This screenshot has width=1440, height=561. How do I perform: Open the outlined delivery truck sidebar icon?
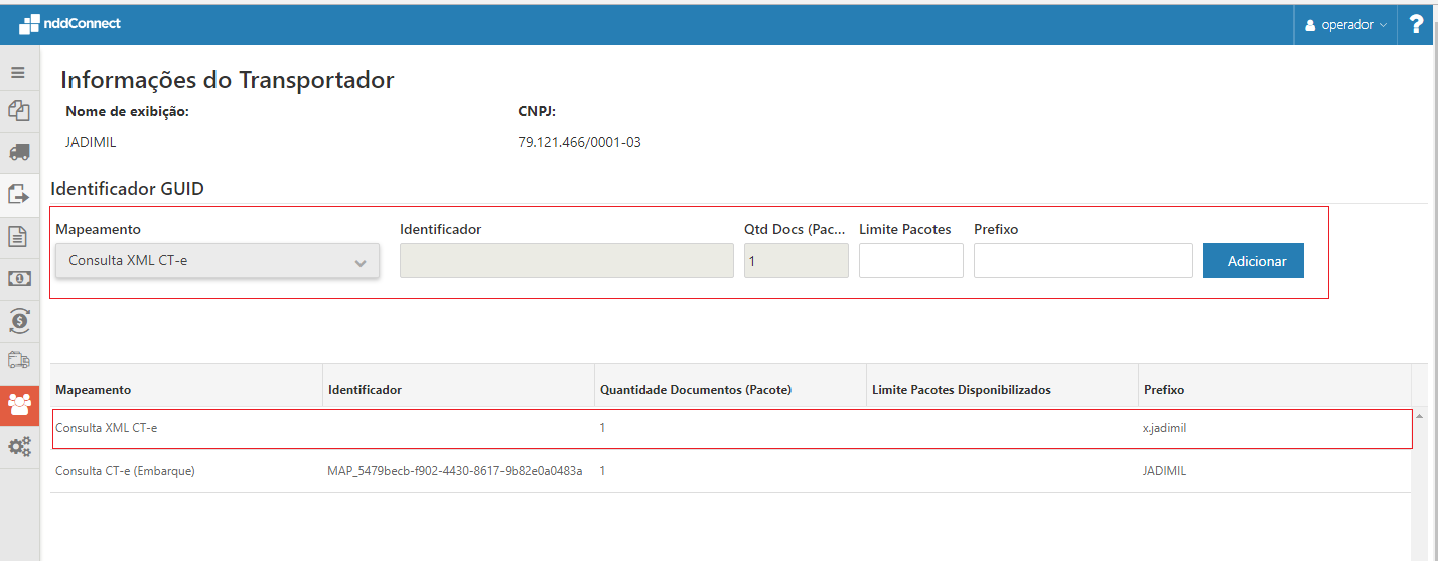click(x=18, y=360)
